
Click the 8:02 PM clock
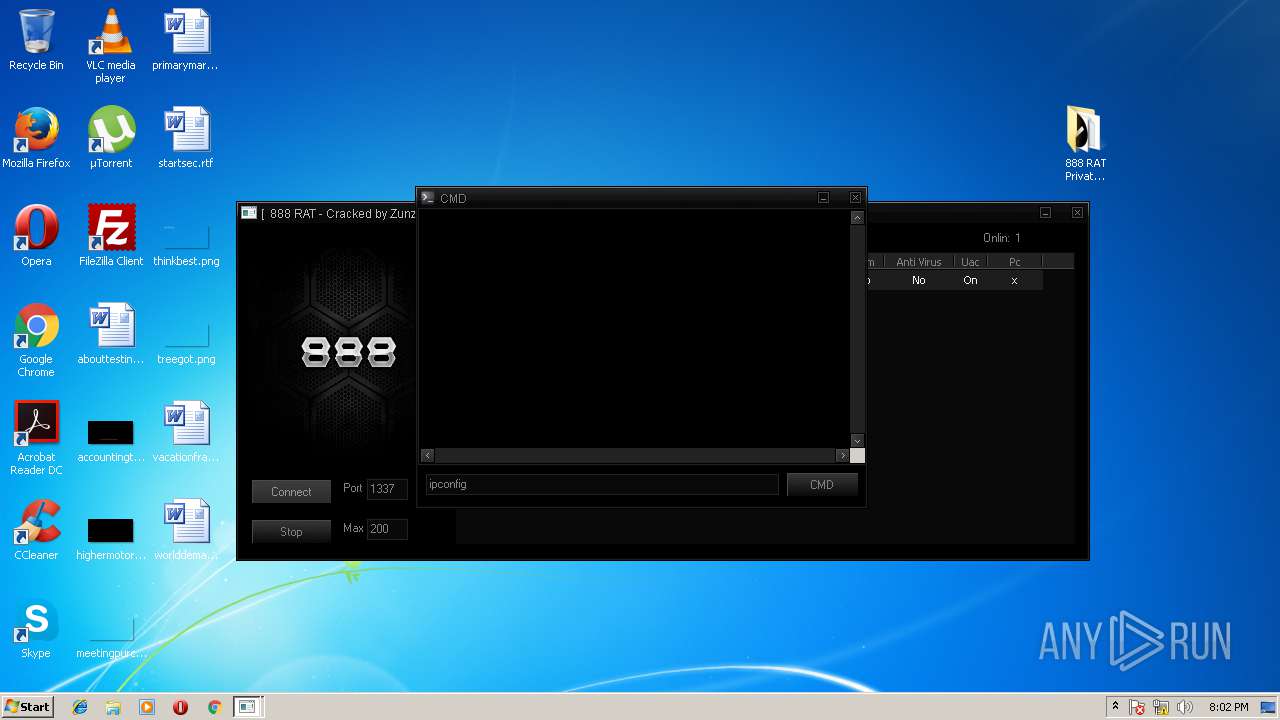click(1228, 707)
